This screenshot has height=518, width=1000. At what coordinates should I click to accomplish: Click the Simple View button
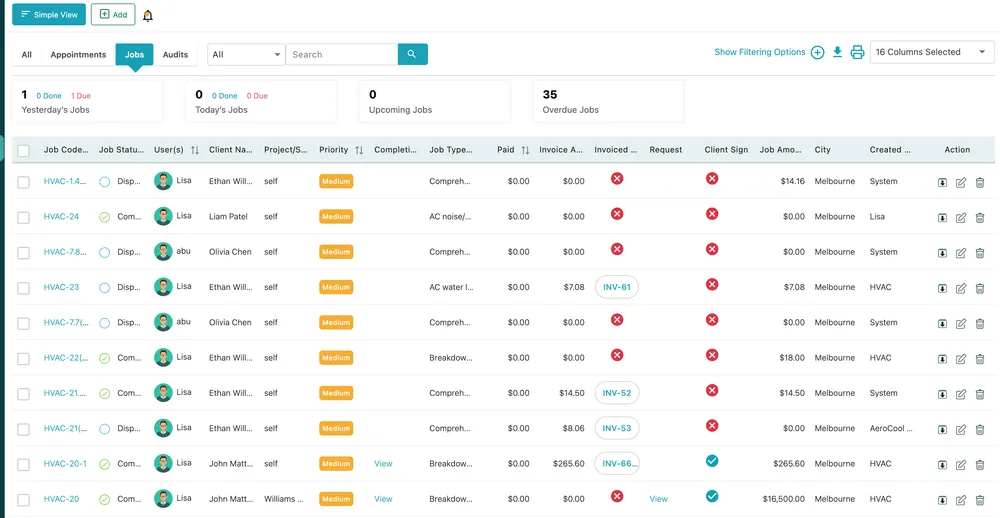(49, 14)
